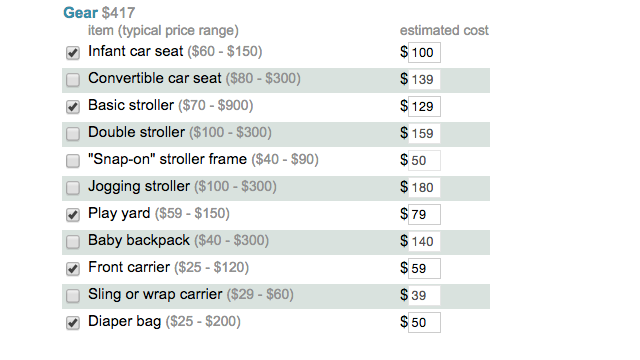Viewport: 640px width, 360px height.
Task: Check the Baby backpack checkbox
Action: coord(73,241)
